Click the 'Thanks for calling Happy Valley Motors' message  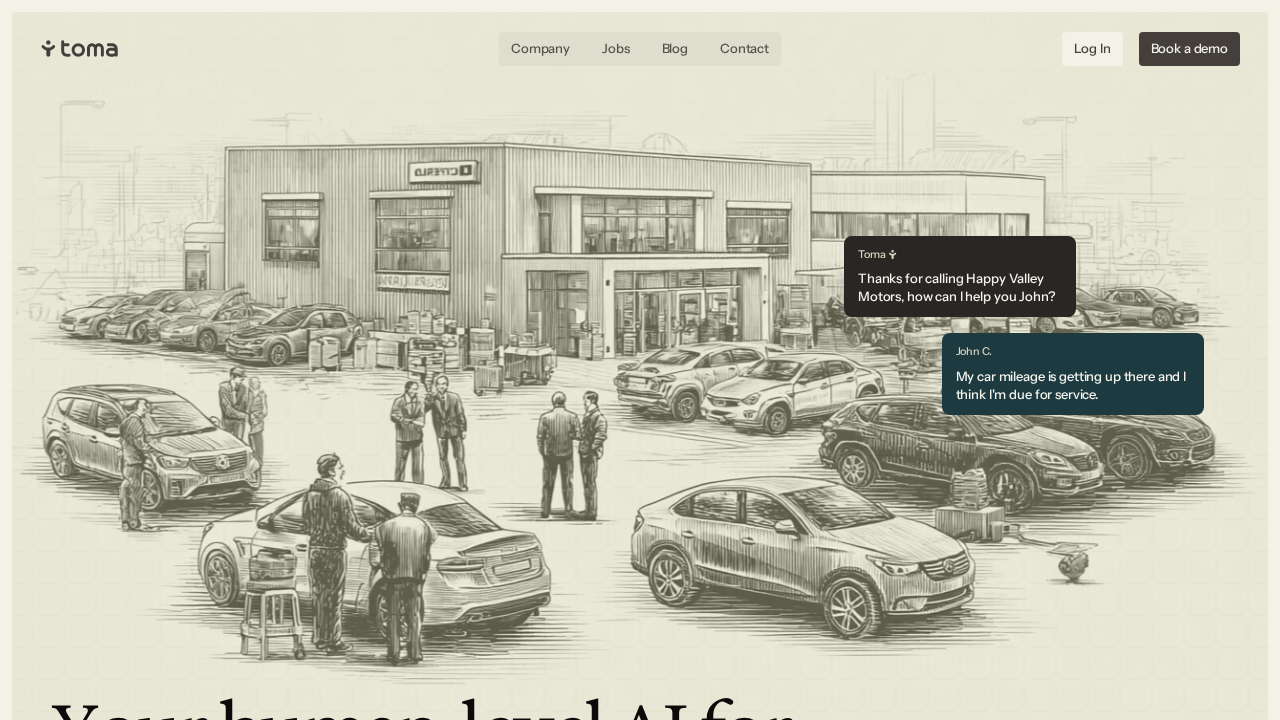click(x=956, y=288)
